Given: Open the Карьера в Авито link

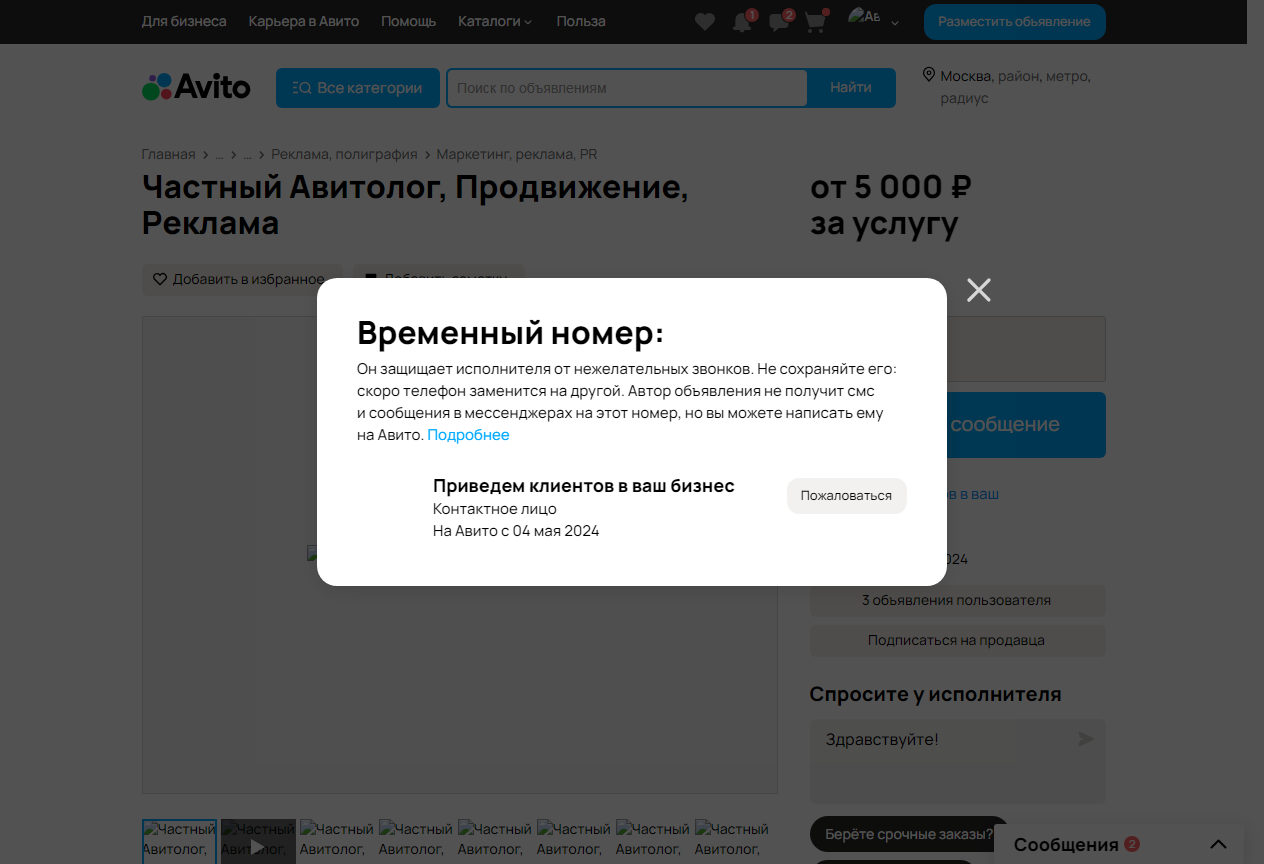Looking at the screenshot, I should 304,21.
